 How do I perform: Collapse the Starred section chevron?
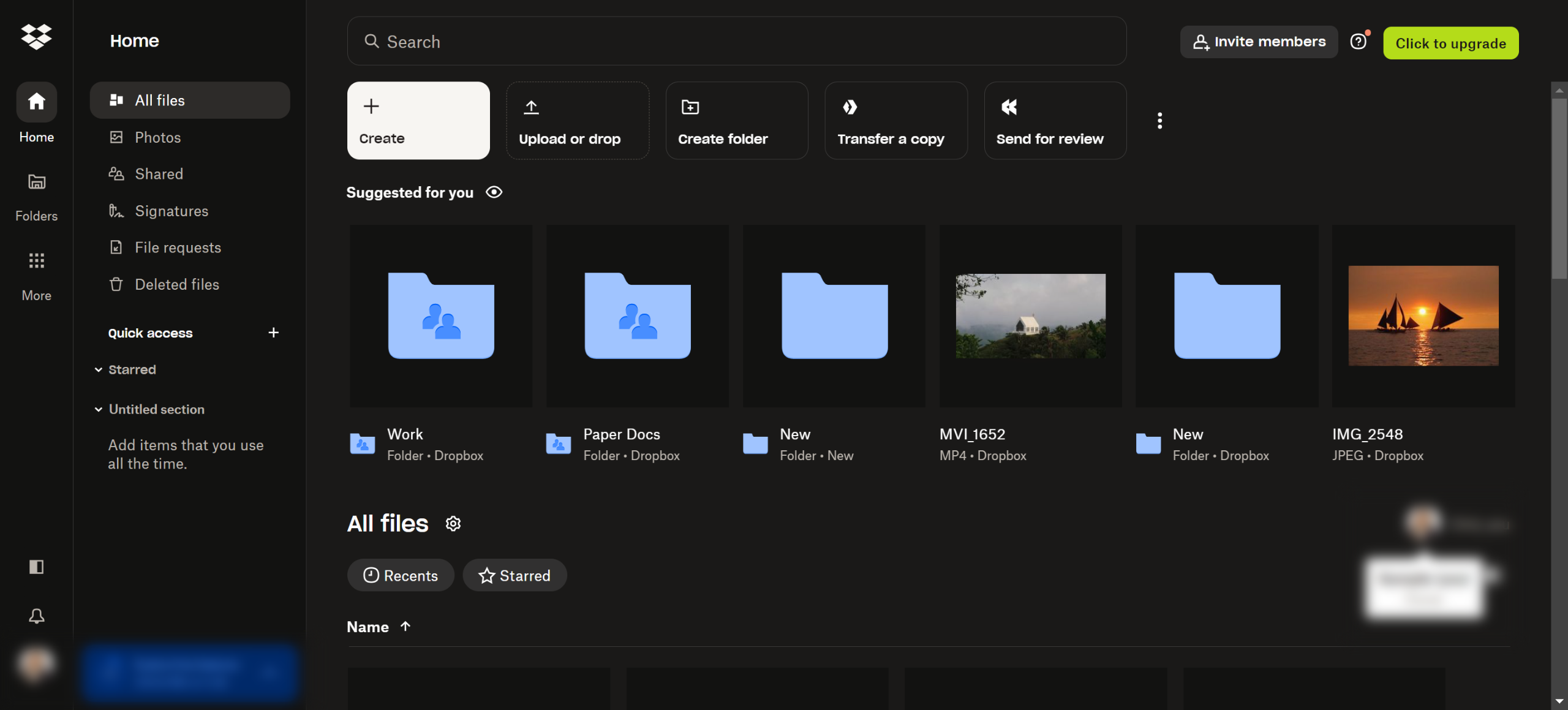point(98,370)
